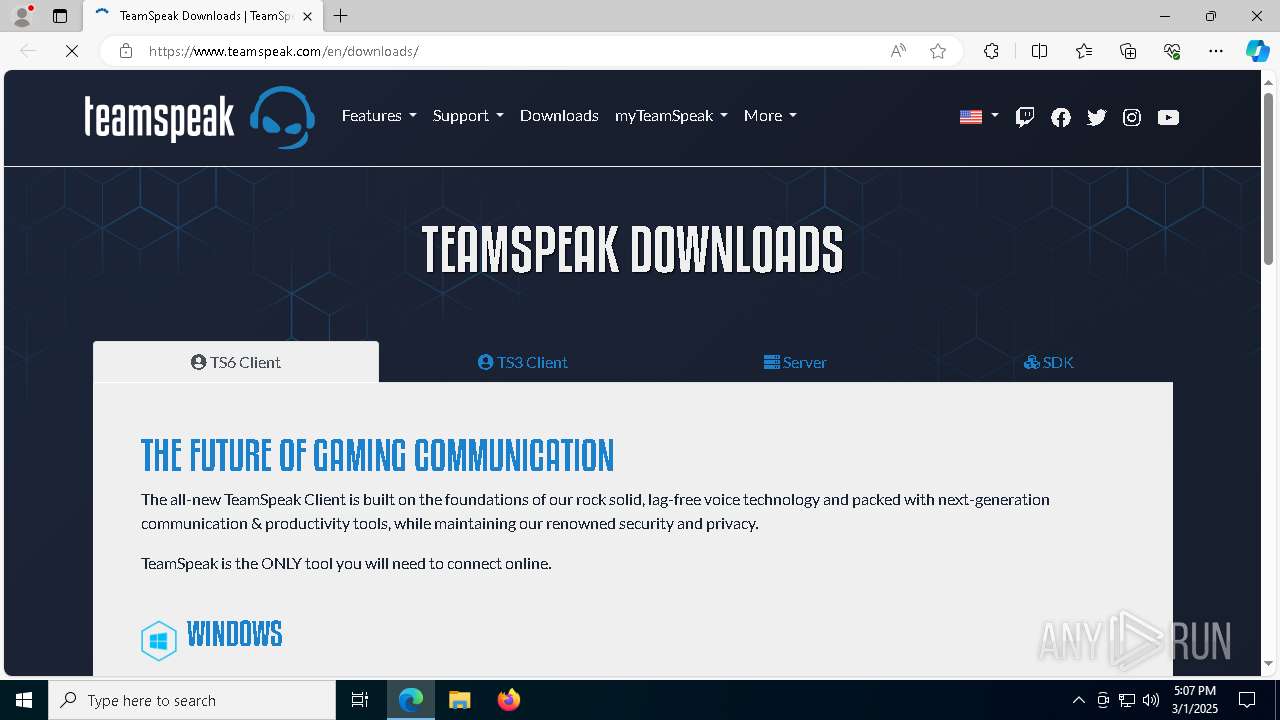Close the TeamSpeak Downloads tab
The image size is (1280, 720).
(307, 16)
